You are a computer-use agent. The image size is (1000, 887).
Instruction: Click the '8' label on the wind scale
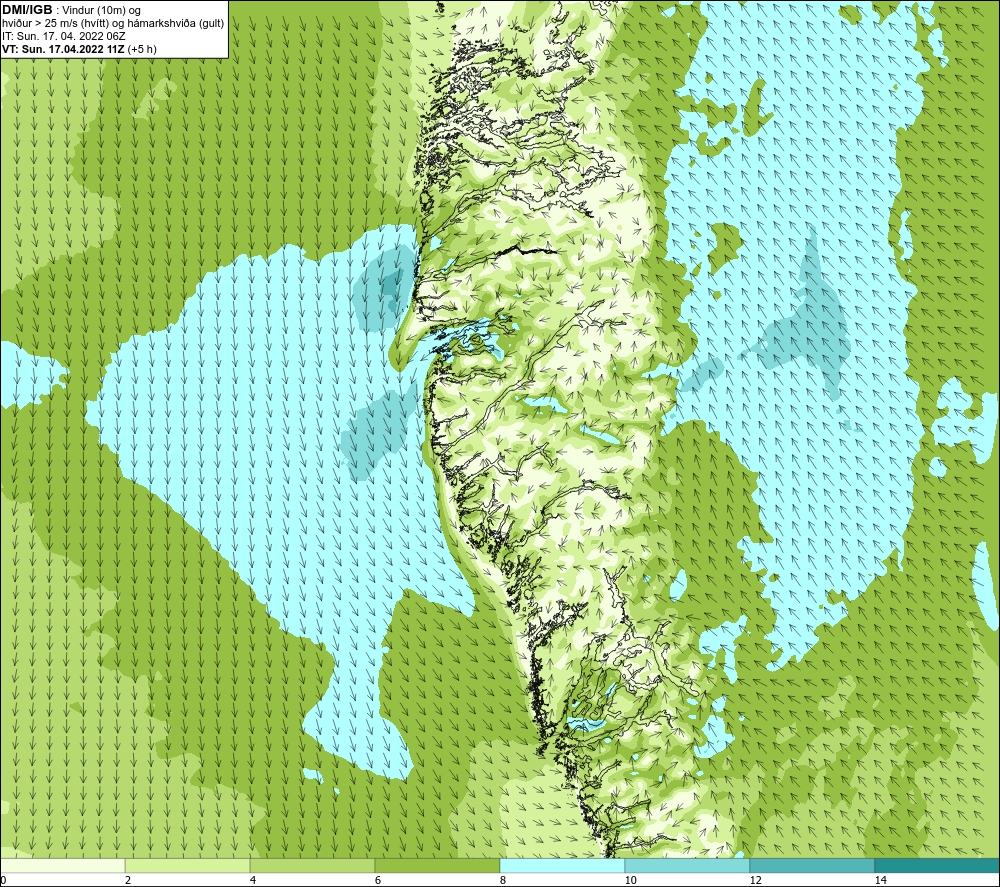503,880
